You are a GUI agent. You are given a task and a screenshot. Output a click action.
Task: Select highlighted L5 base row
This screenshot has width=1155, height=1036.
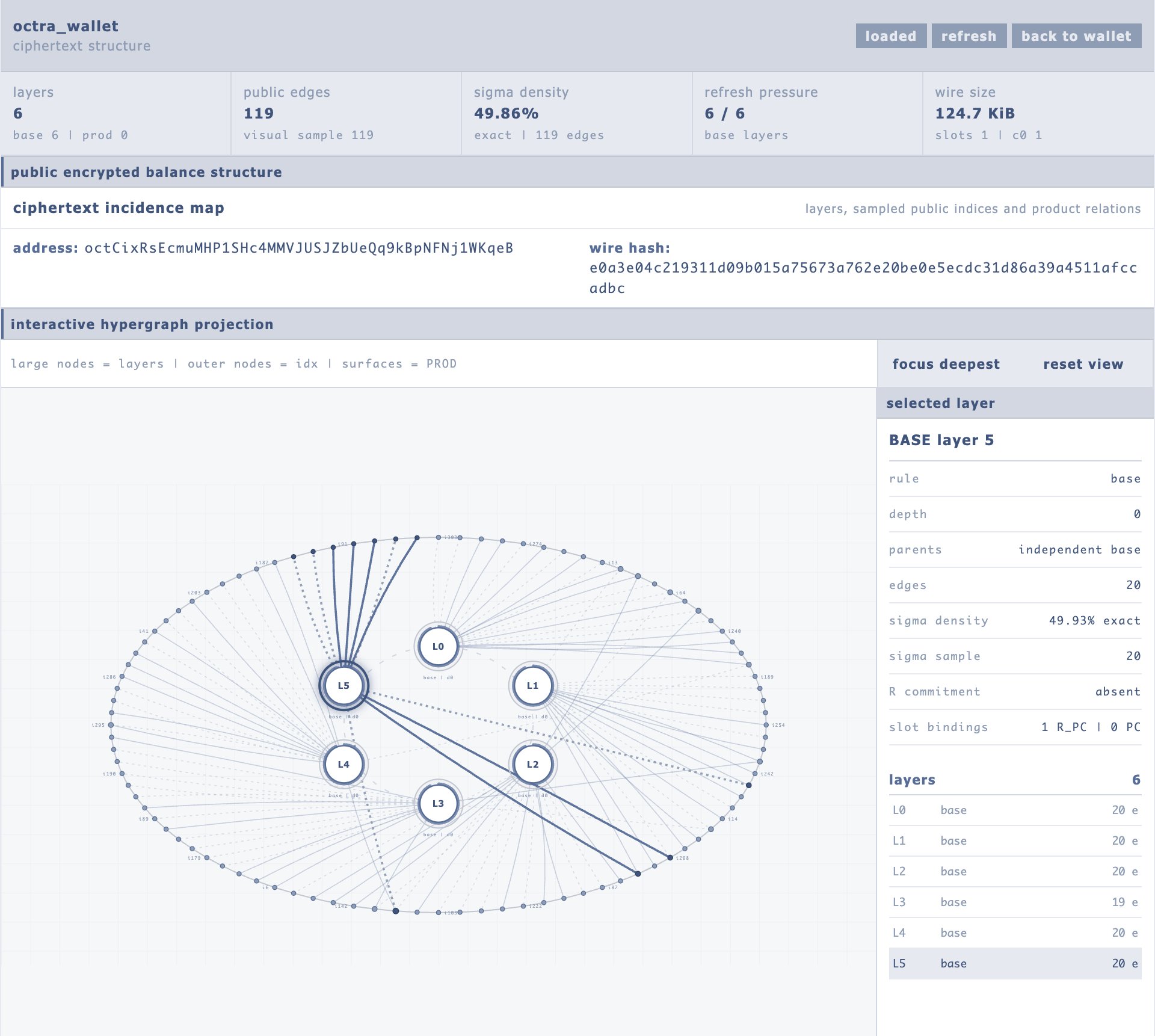pyautogui.click(x=1015, y=964)
